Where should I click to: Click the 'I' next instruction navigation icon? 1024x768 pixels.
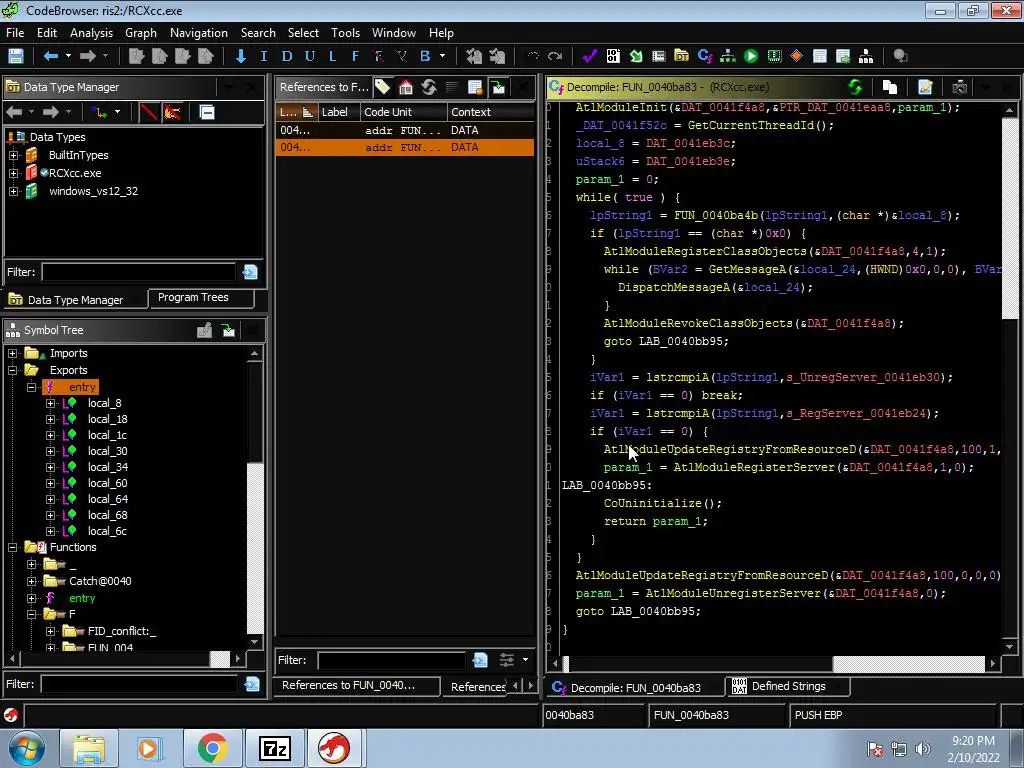pyautogui.click(x=264, y=56)
